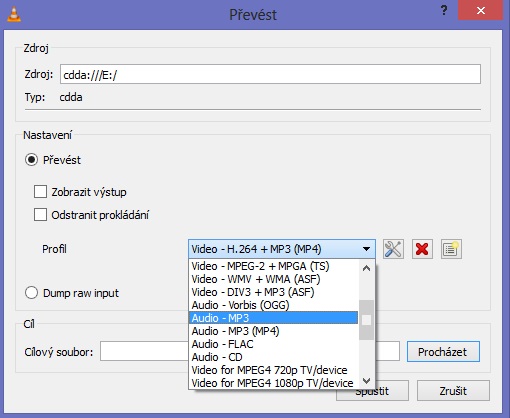Choose Audio - FLAC from profile list
This screenshot has height=418, width=510.
[273, 344]
